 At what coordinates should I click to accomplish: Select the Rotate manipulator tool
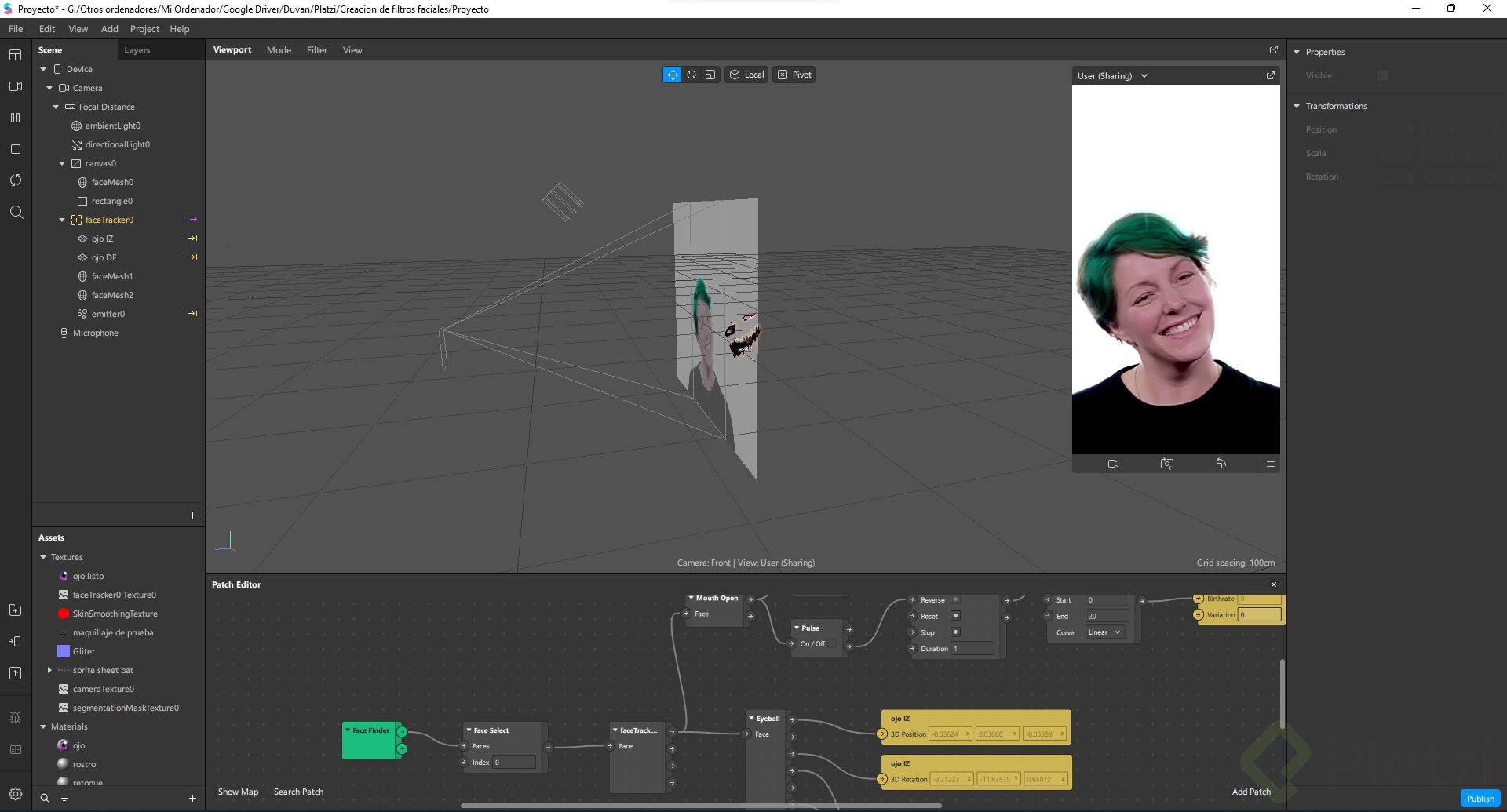[691, 75]
